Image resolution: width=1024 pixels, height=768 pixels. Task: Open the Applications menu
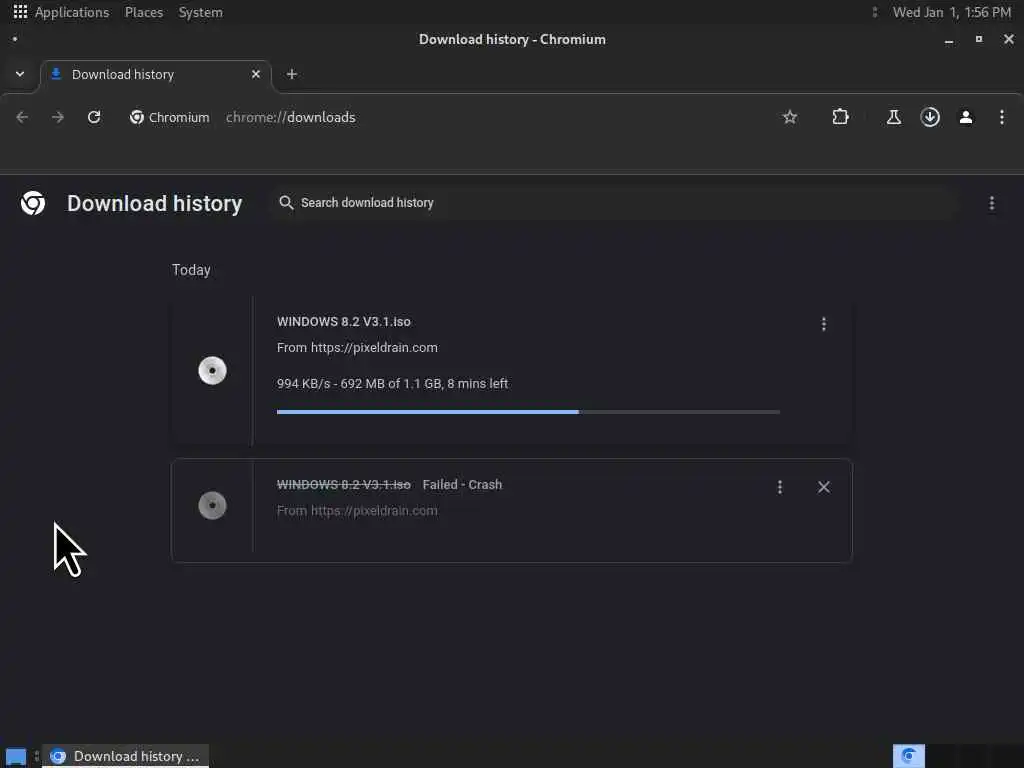point(72,12)
